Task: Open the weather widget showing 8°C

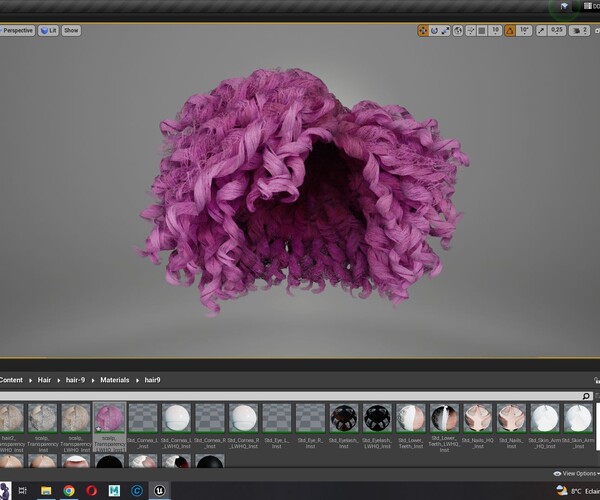Action: click(x=577, y=491)
